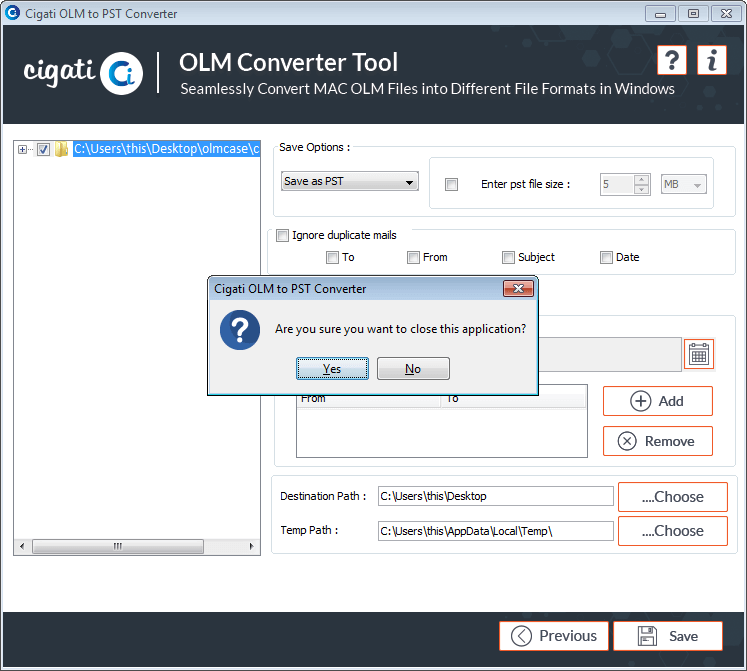Choose the Destination Path folder
Screen dimensions: 747x671
(x=673, y=497)
